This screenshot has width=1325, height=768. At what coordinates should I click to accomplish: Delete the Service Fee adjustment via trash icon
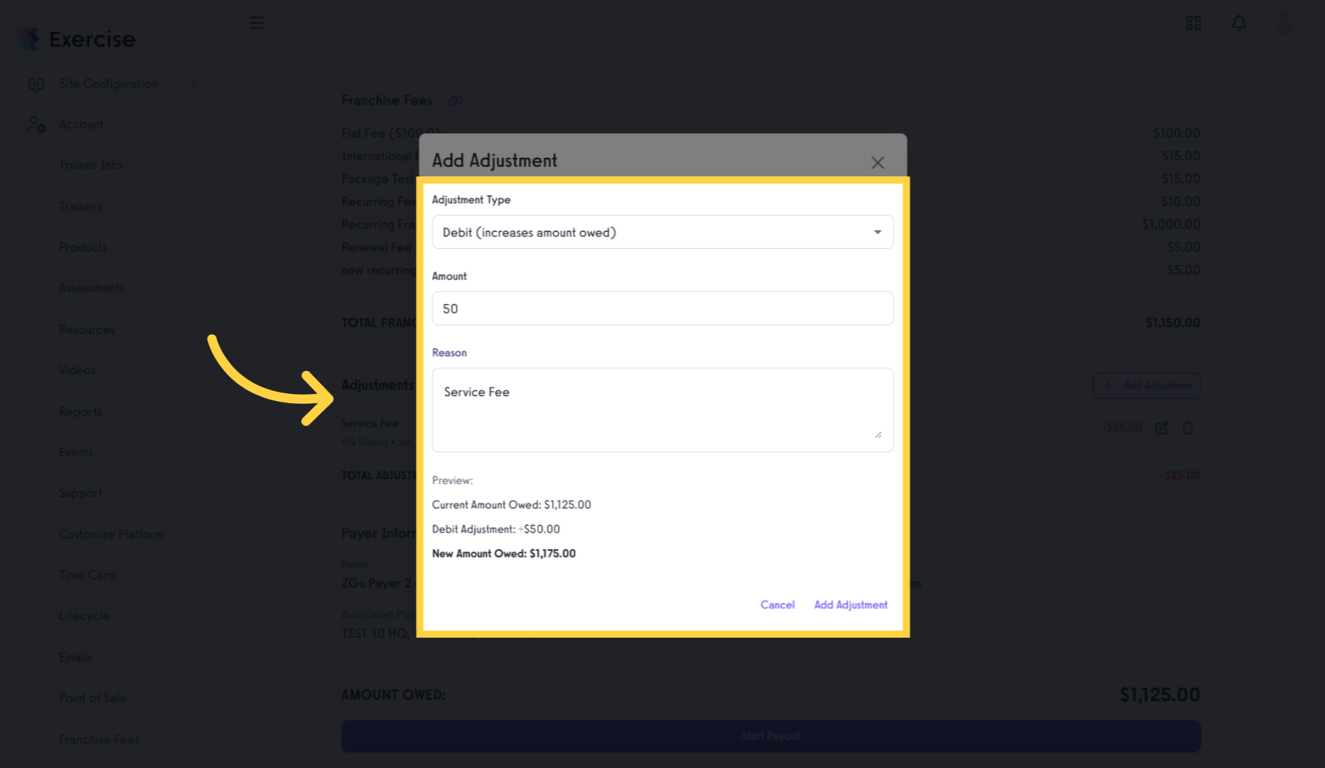coord(1188,427)
